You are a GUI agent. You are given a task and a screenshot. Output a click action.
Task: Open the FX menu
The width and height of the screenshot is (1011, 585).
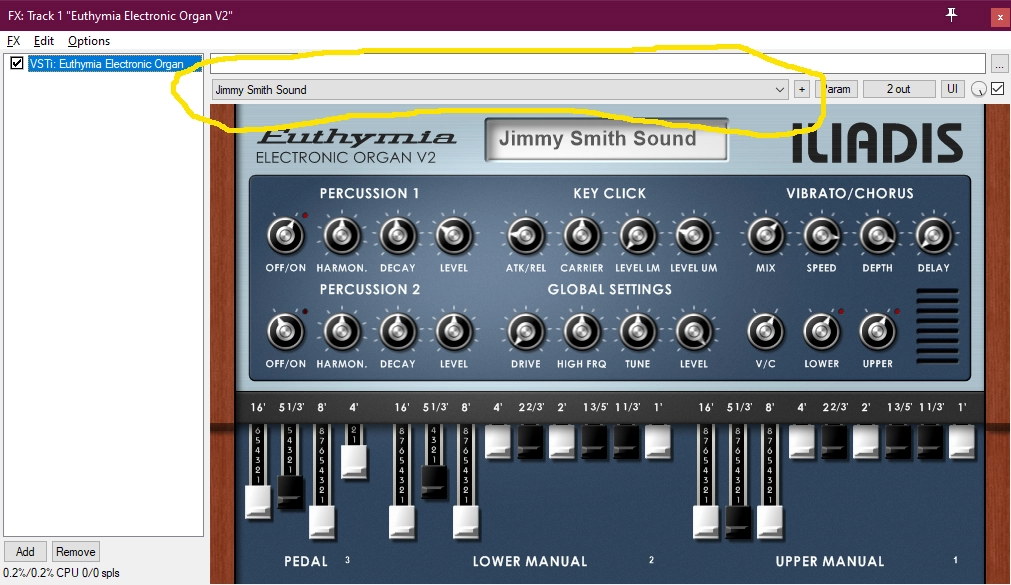tap(14, 41)
